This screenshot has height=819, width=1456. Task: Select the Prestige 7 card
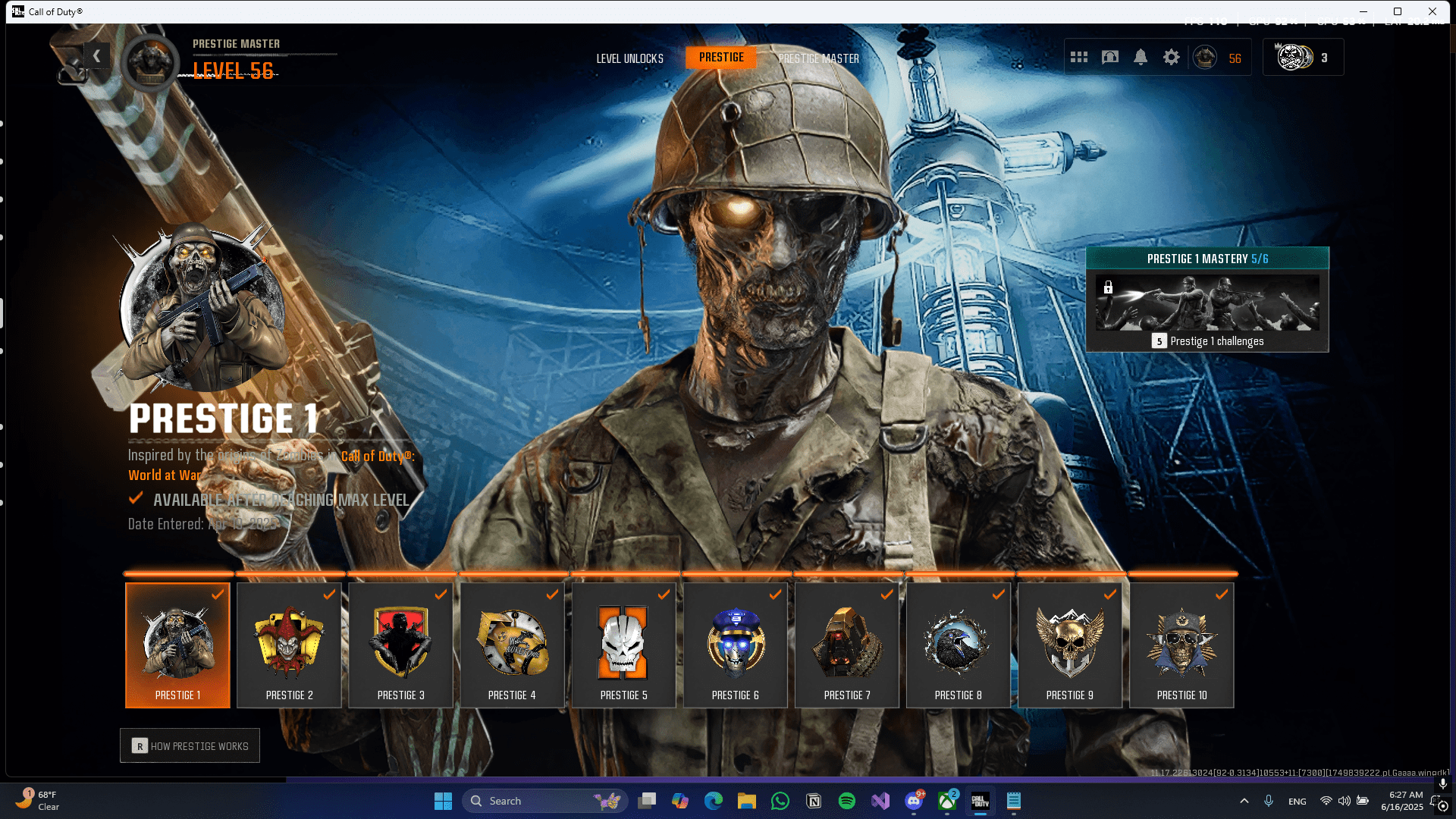click(x=847, y=645)
